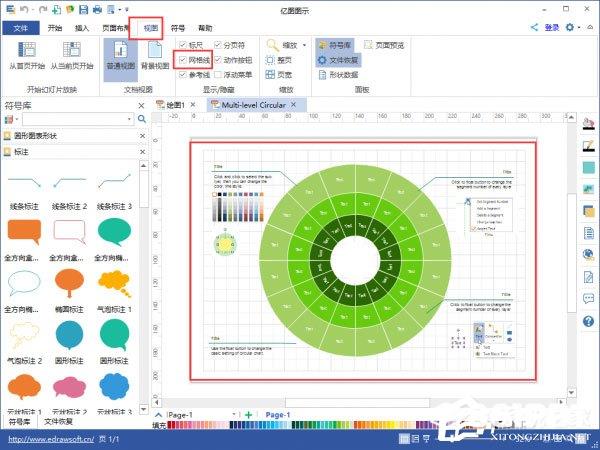600x450 pixels.
Task: Click the 登录 login link
Action: tap(552, 27)
